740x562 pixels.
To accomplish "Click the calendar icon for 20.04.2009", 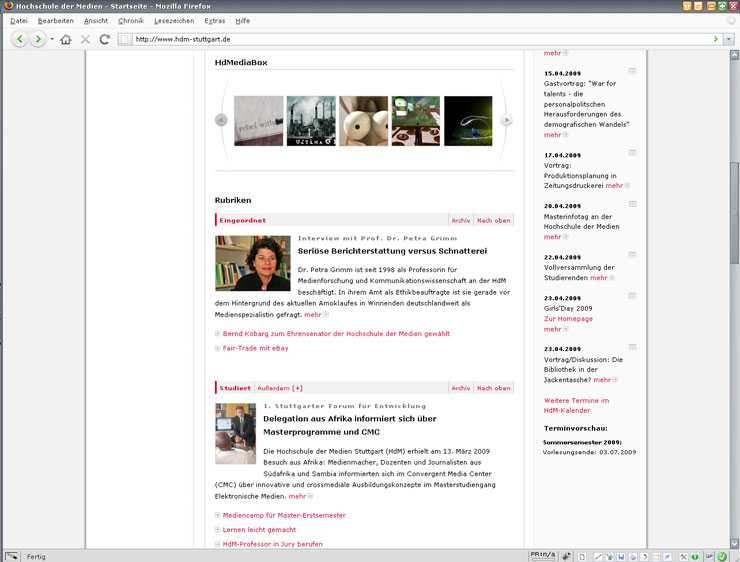I will click(x=632, y=204).
